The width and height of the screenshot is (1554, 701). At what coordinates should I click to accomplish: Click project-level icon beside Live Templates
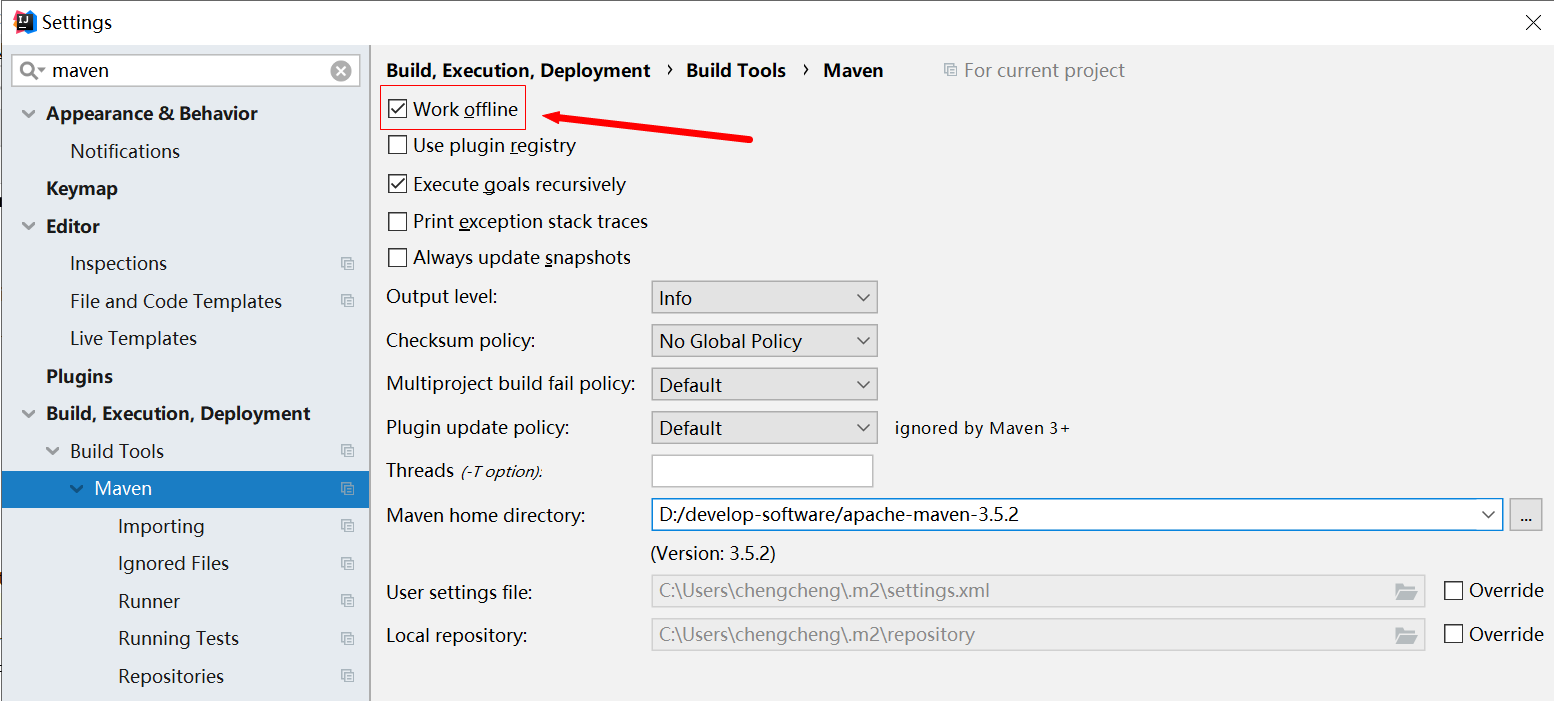(x=347, y=339)
